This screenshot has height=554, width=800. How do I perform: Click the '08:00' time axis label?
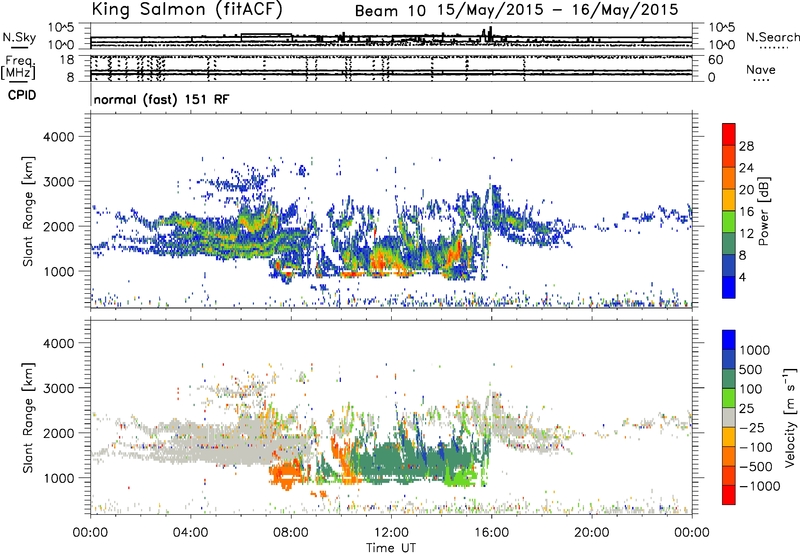[291, 533]
